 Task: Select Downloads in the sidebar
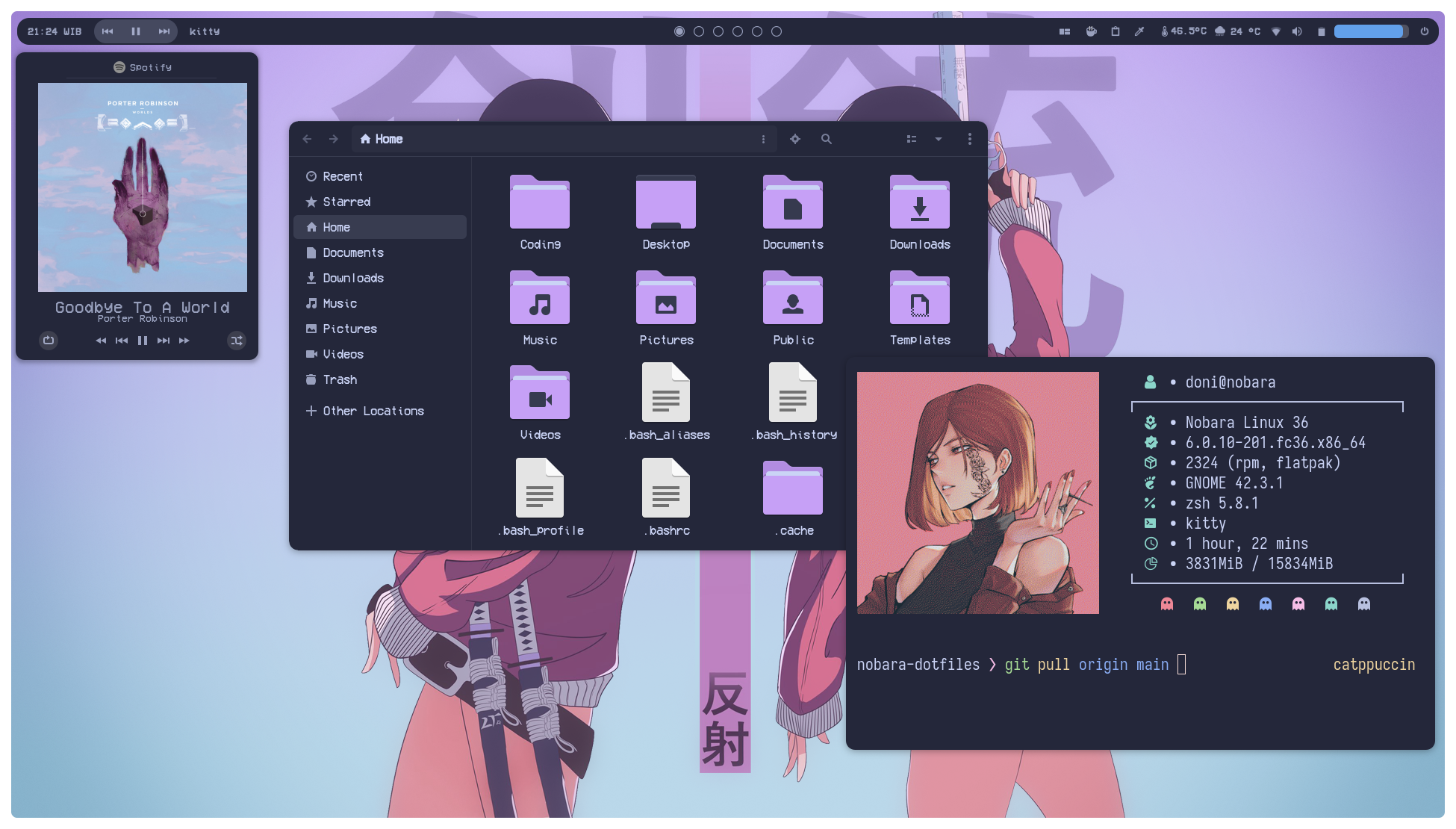[x=352, y=278]
